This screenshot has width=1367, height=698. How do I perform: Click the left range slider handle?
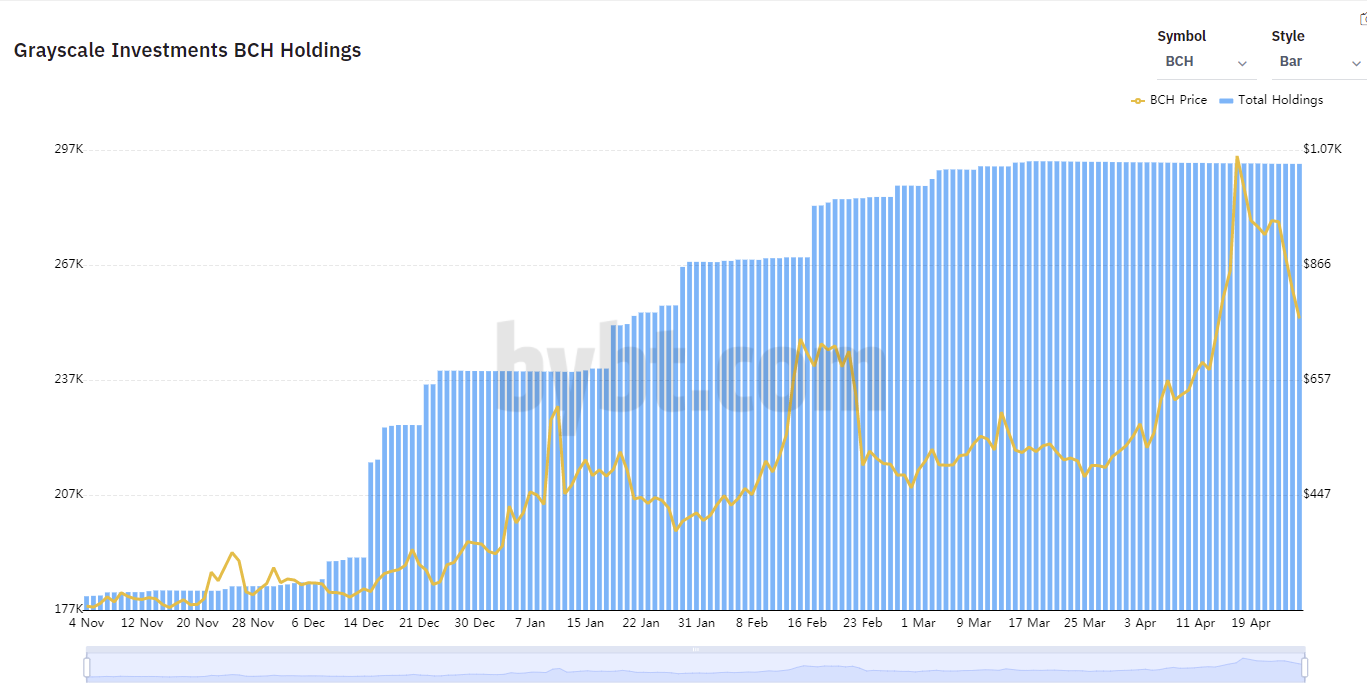(87, 666)
